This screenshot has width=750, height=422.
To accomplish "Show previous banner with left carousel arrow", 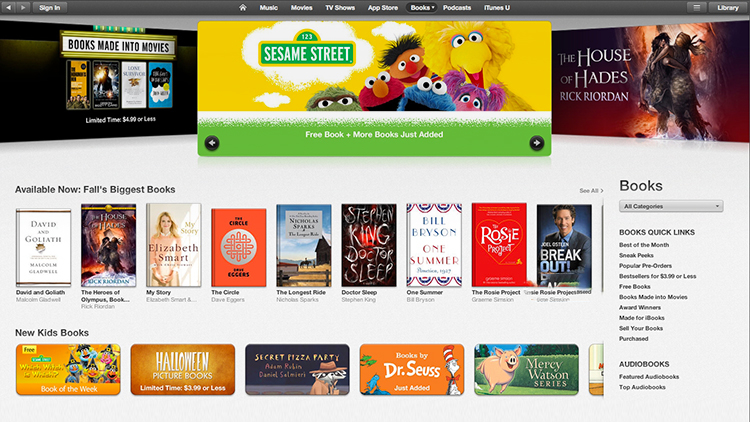I will tap(212, 143).
